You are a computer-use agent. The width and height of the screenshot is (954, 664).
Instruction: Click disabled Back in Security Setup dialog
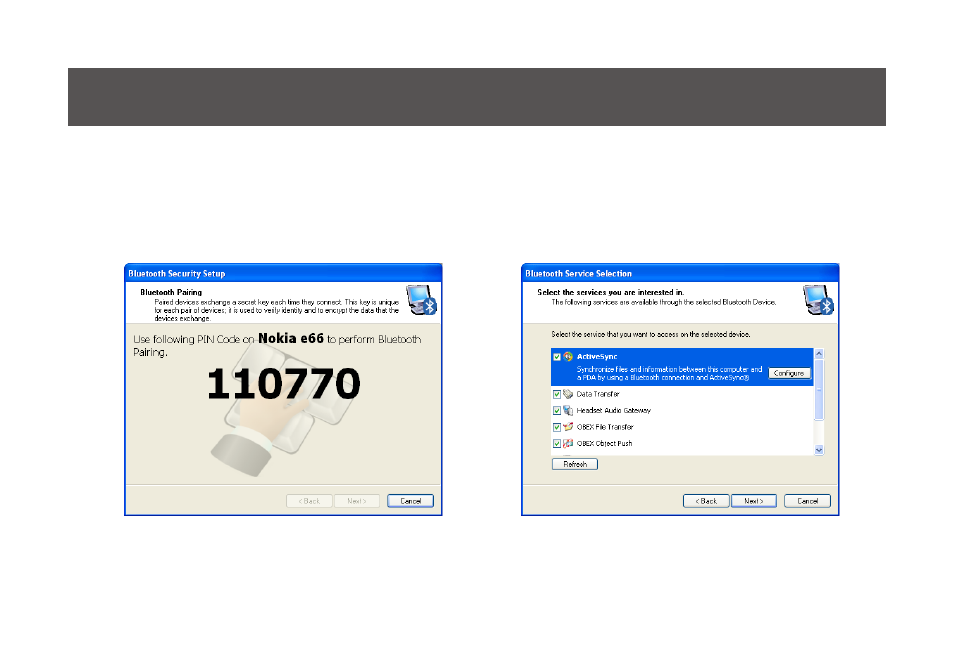(309, 501)
